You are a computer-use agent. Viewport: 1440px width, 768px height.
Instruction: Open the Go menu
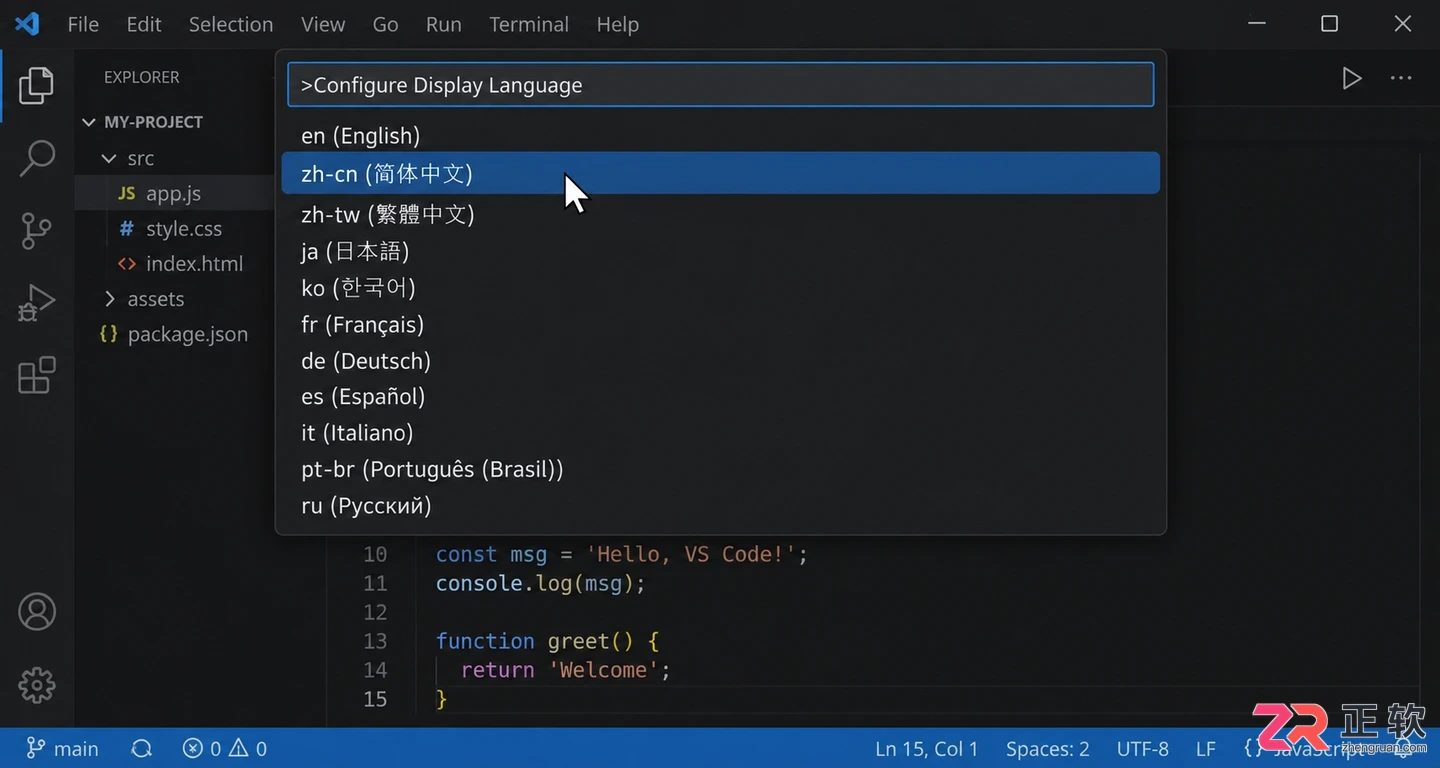(x=386, y=24)
